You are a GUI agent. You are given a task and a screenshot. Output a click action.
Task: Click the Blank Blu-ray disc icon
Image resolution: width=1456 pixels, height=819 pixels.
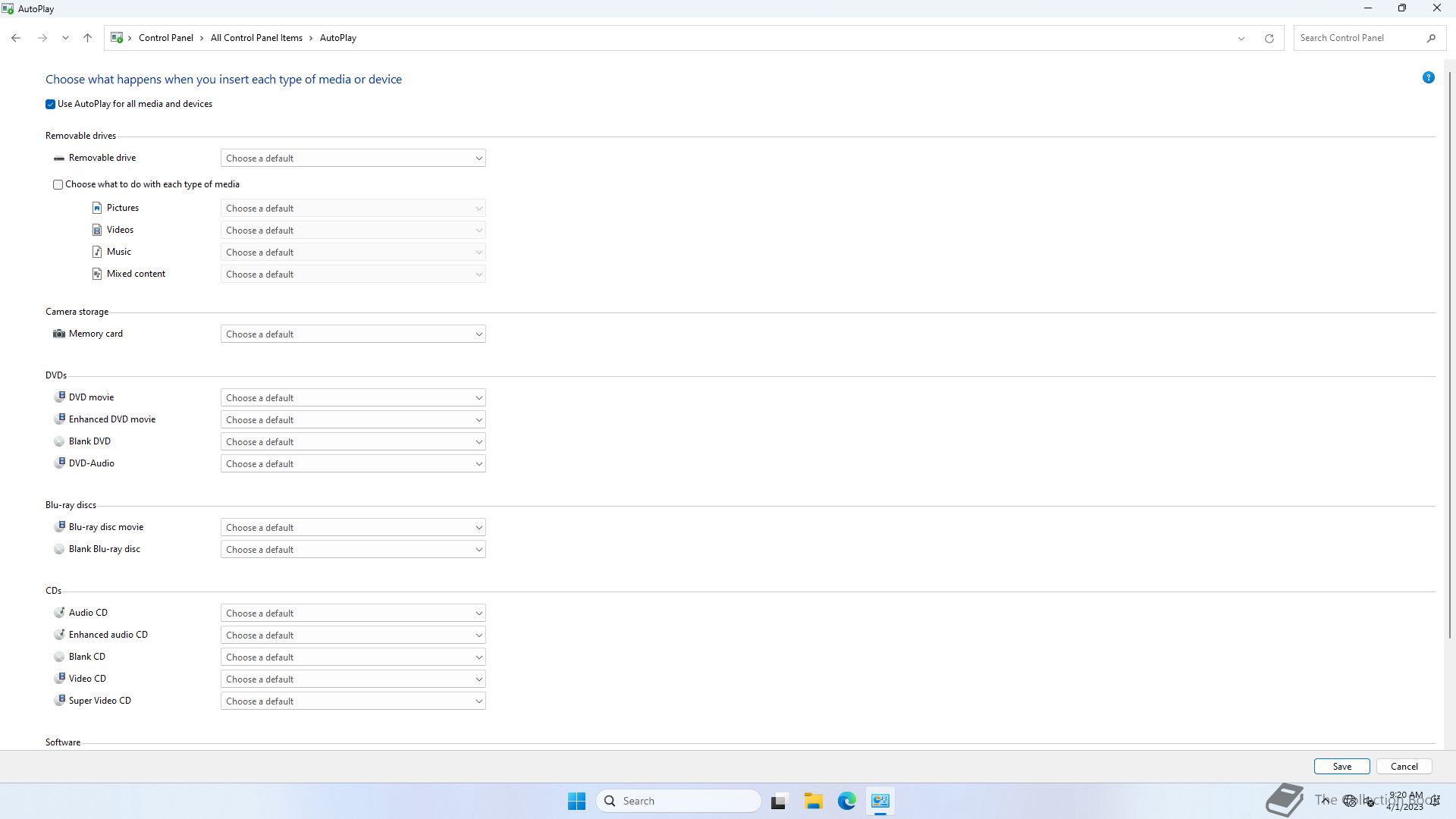click(59, 549)
